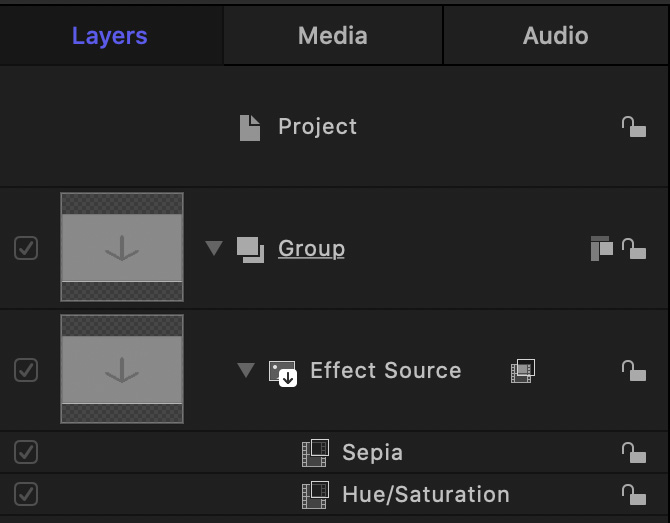Uncheck the Hue/Saturation filter checkbox
Image resolution: width=670 pixels, height=523 pixels.
26,494
